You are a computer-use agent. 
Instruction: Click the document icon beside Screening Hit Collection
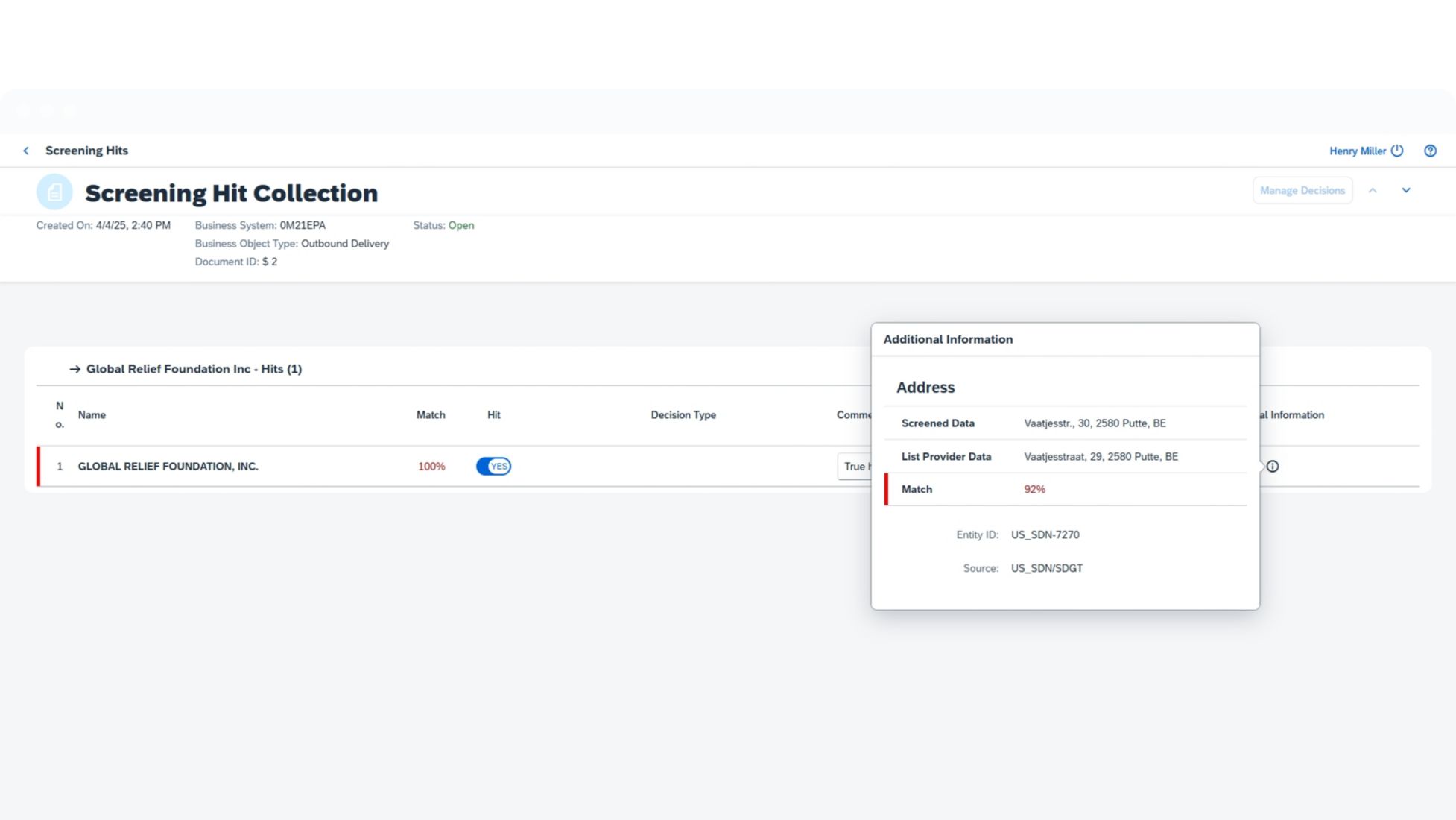click(54, 192)
